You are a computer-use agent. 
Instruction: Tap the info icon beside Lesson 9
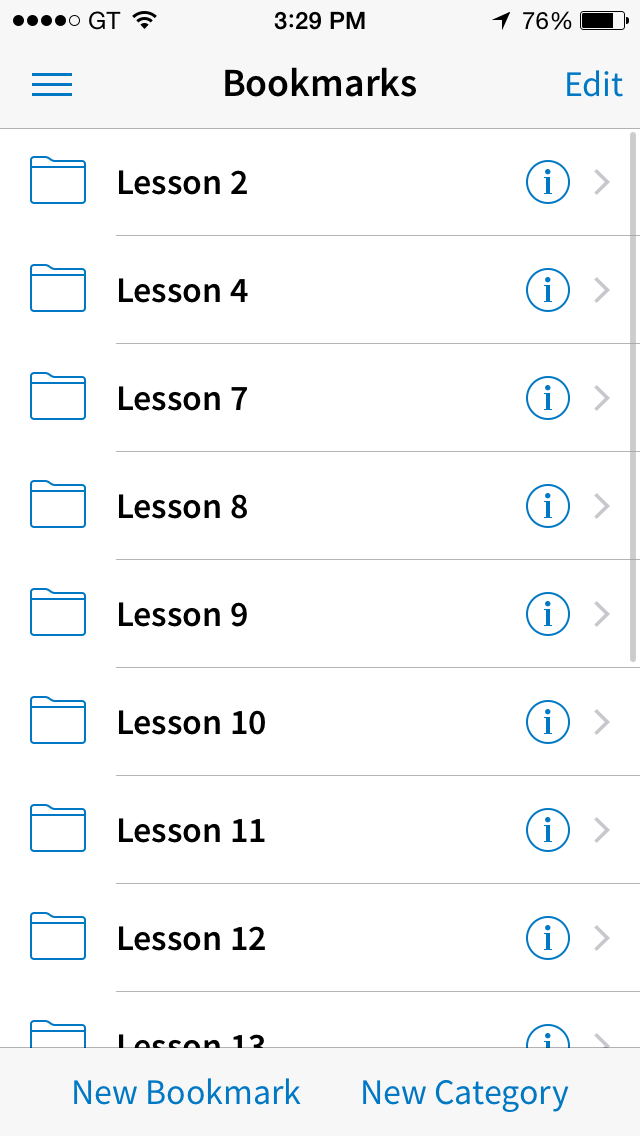coord(547,614)
